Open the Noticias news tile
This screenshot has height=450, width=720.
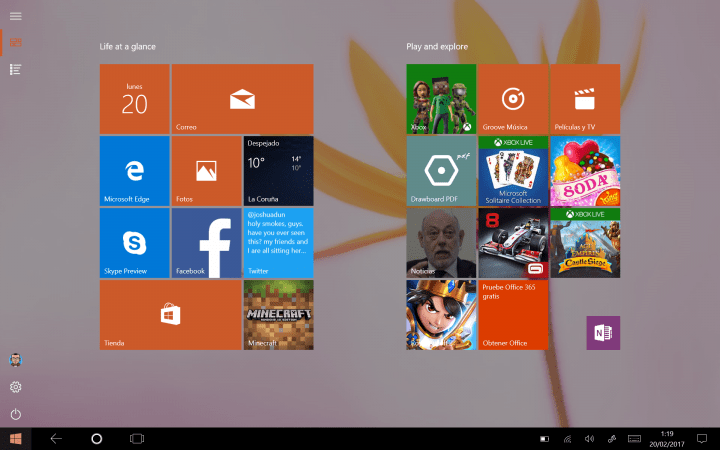(x=441, y=243)
